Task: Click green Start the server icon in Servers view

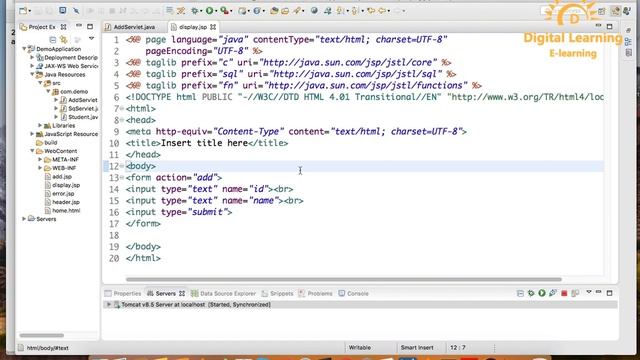Action: click(x=542, y=293)
